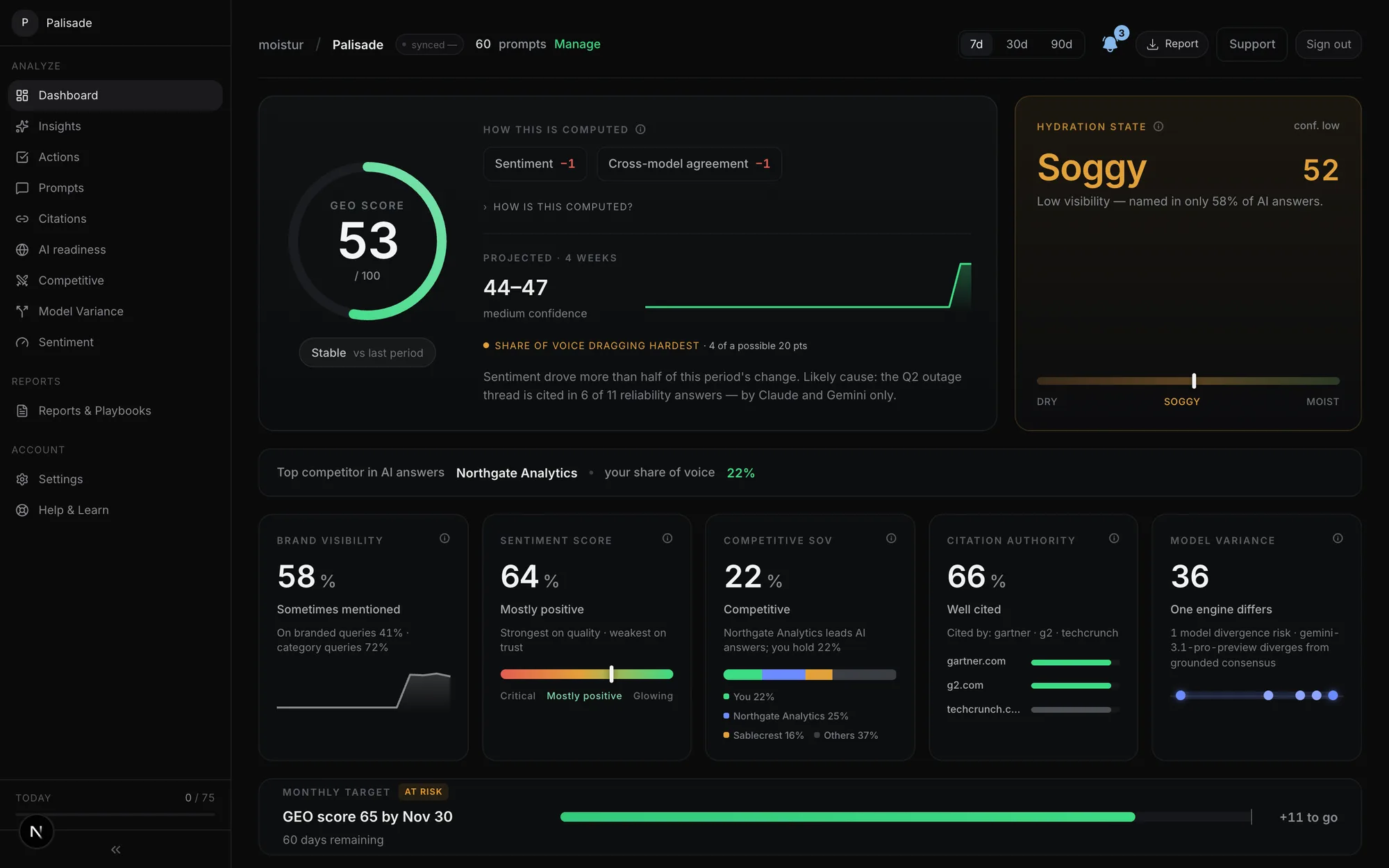Viewport: 1389px width, 868px height.
Task: Click the Northgate Analytics competitor name
Action: tap(517, 473)
